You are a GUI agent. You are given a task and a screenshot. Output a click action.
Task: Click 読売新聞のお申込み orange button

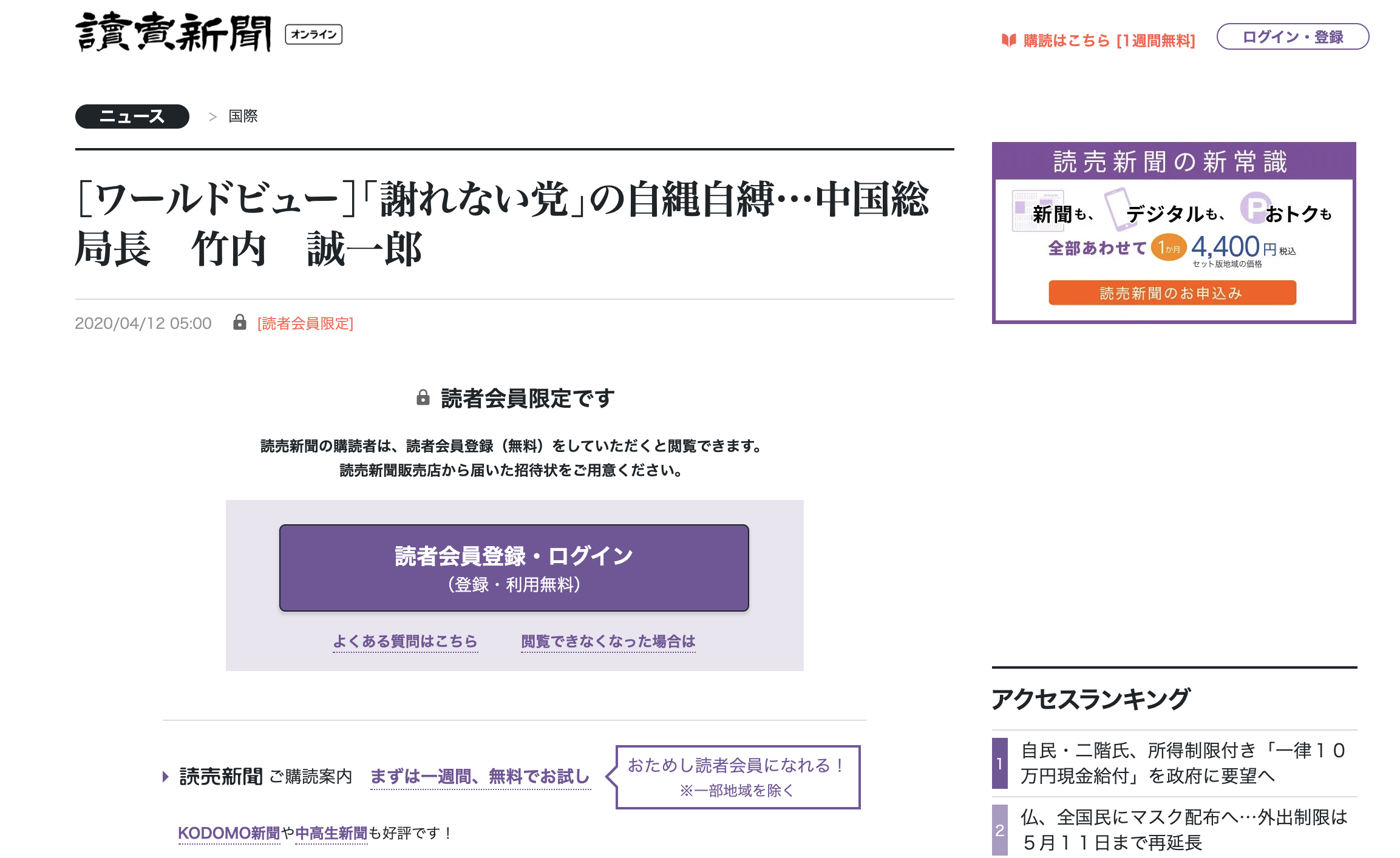click(1172, 293)
